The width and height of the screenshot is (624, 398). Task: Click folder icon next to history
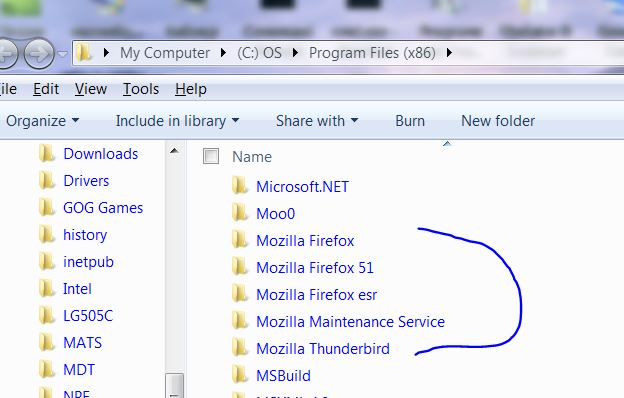point(47,234)
